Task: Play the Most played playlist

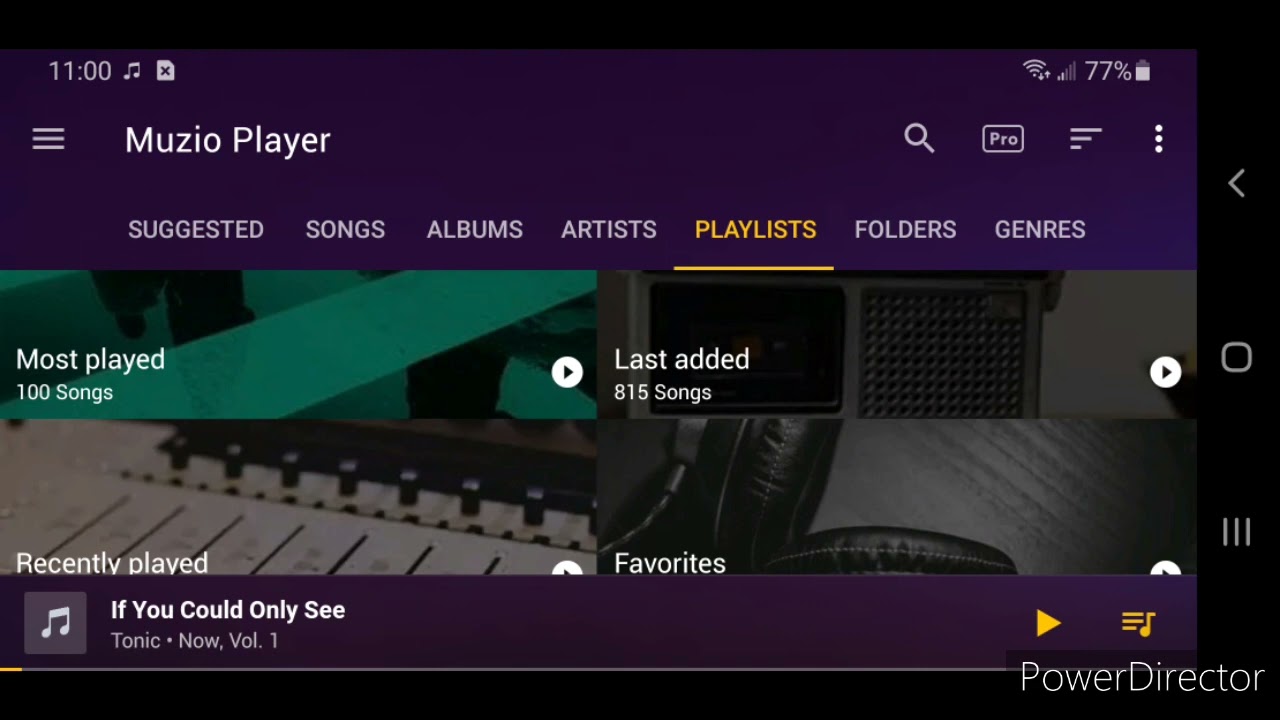Action: pos(567,372)
